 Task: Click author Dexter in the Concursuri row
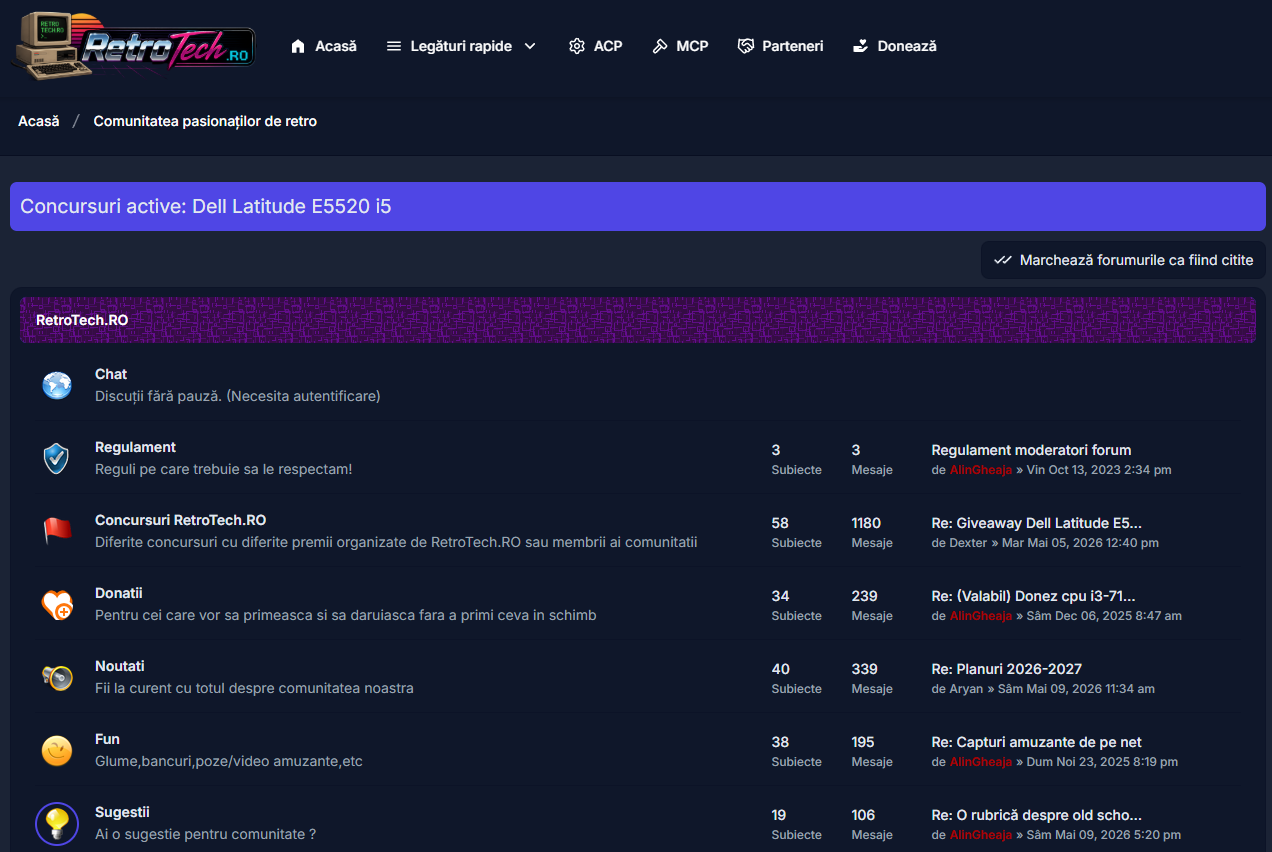click(x=968, y=543)
